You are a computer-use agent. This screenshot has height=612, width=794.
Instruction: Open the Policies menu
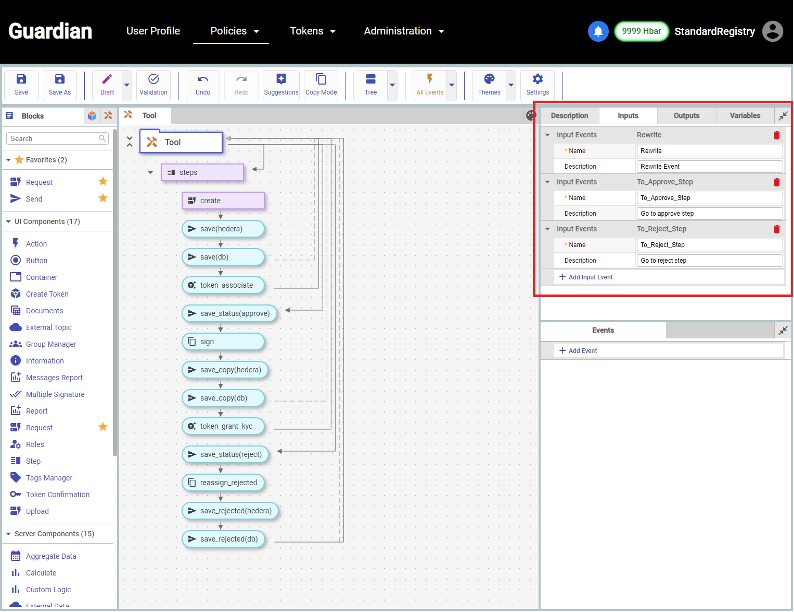coord(234,31)
